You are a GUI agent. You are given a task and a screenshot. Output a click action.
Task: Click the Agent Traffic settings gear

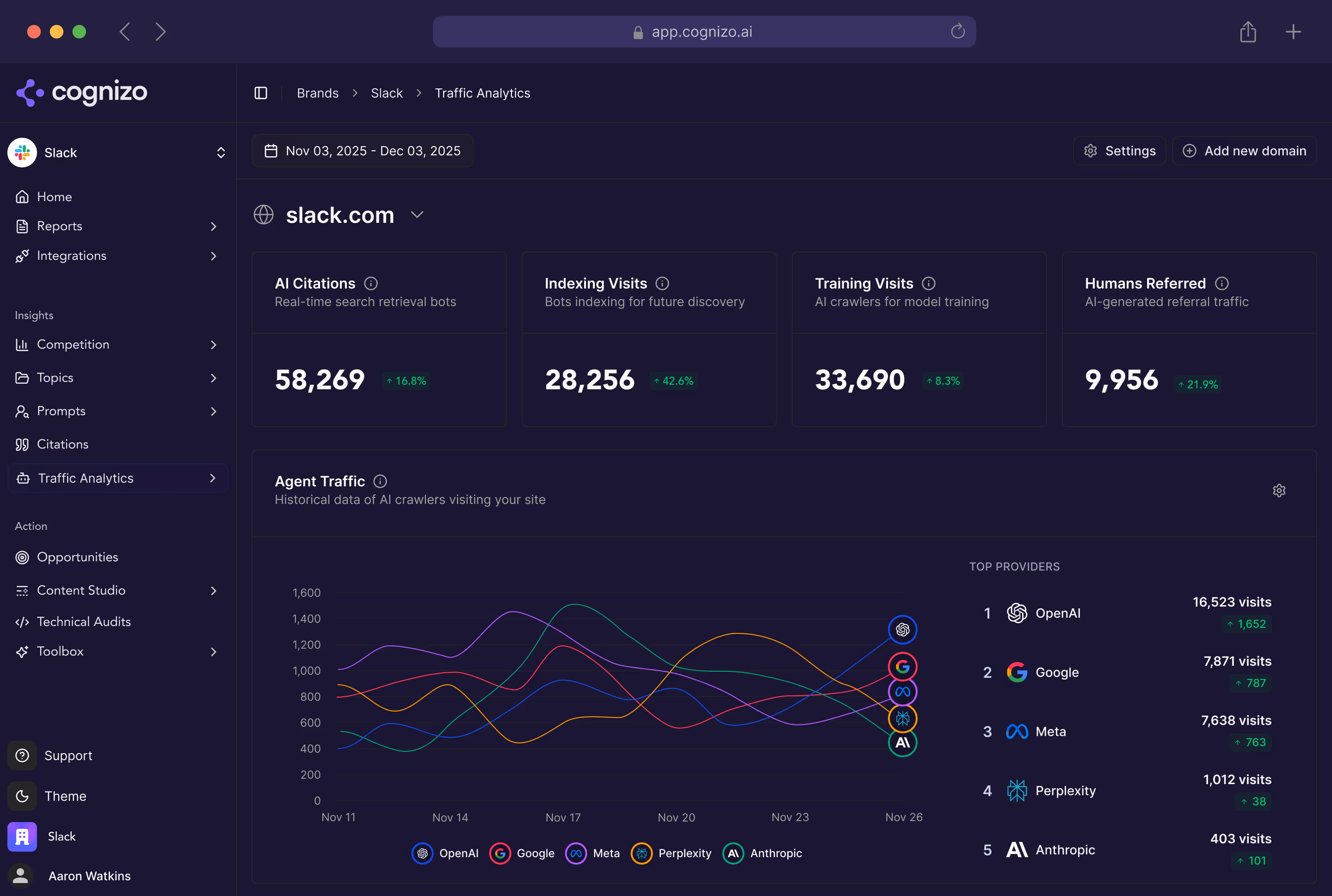(x=1279, y=490)
